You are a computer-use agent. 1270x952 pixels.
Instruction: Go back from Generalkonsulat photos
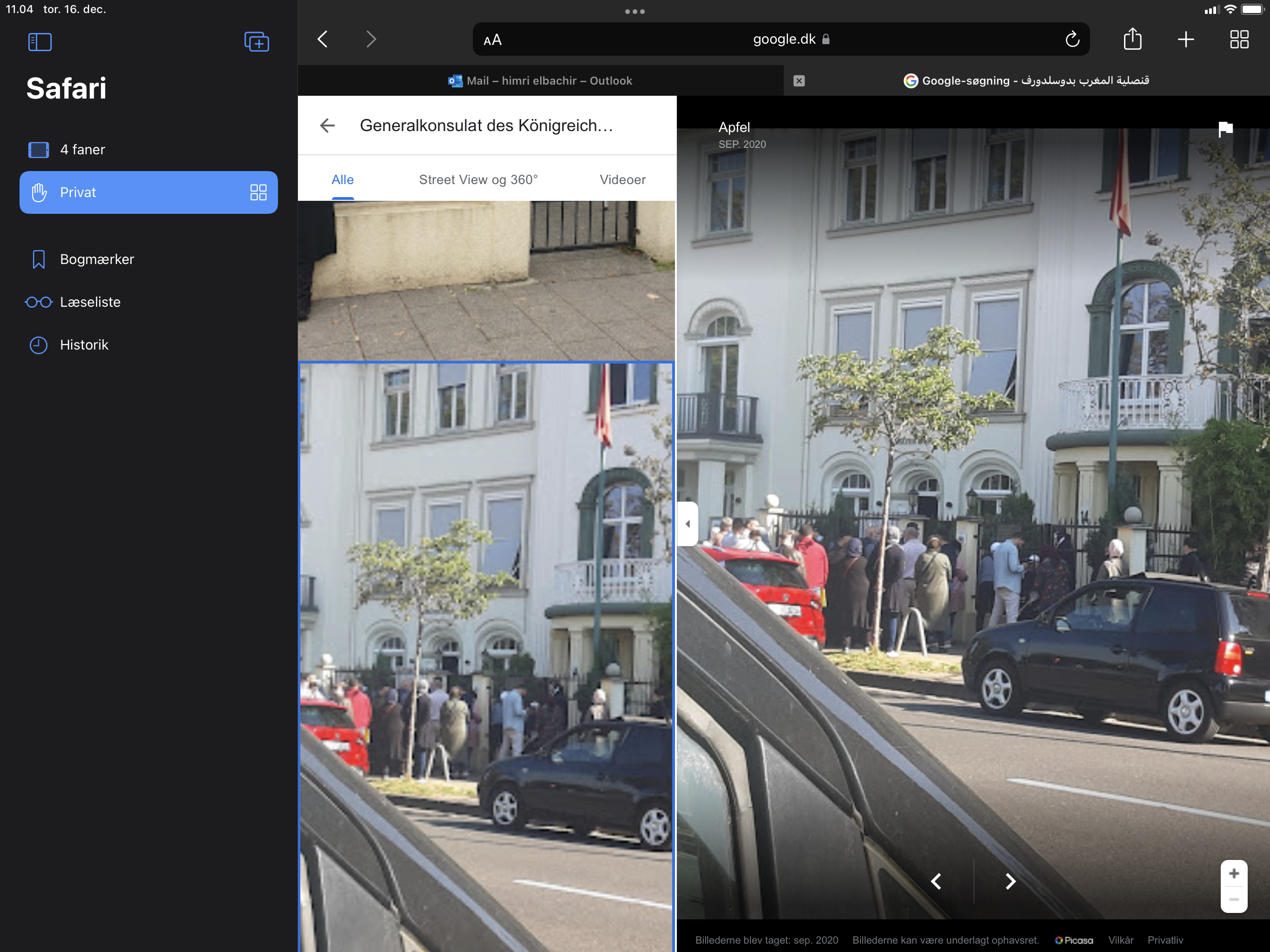(327, 125)
